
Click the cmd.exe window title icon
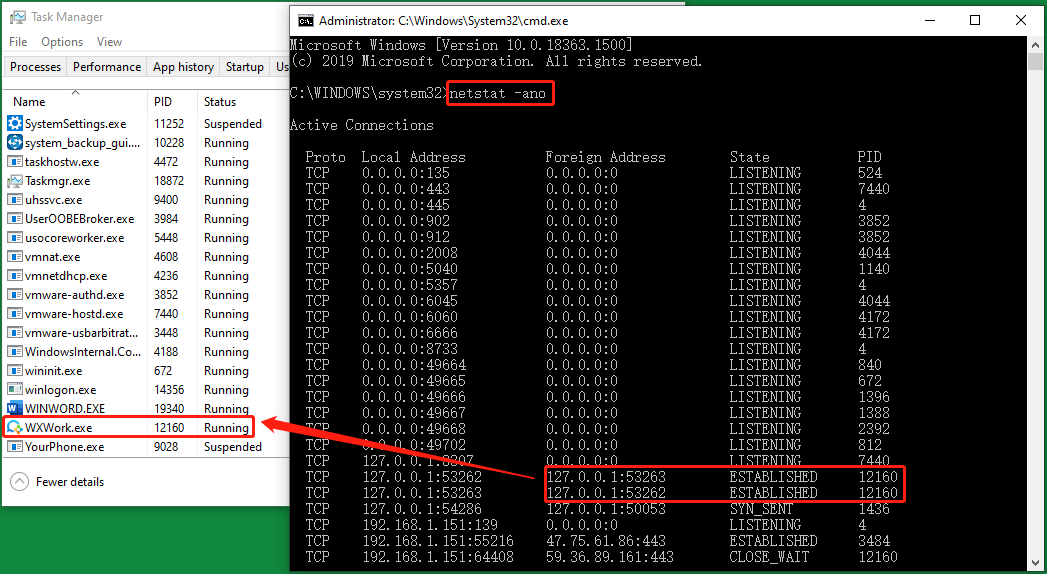(305, 20)
